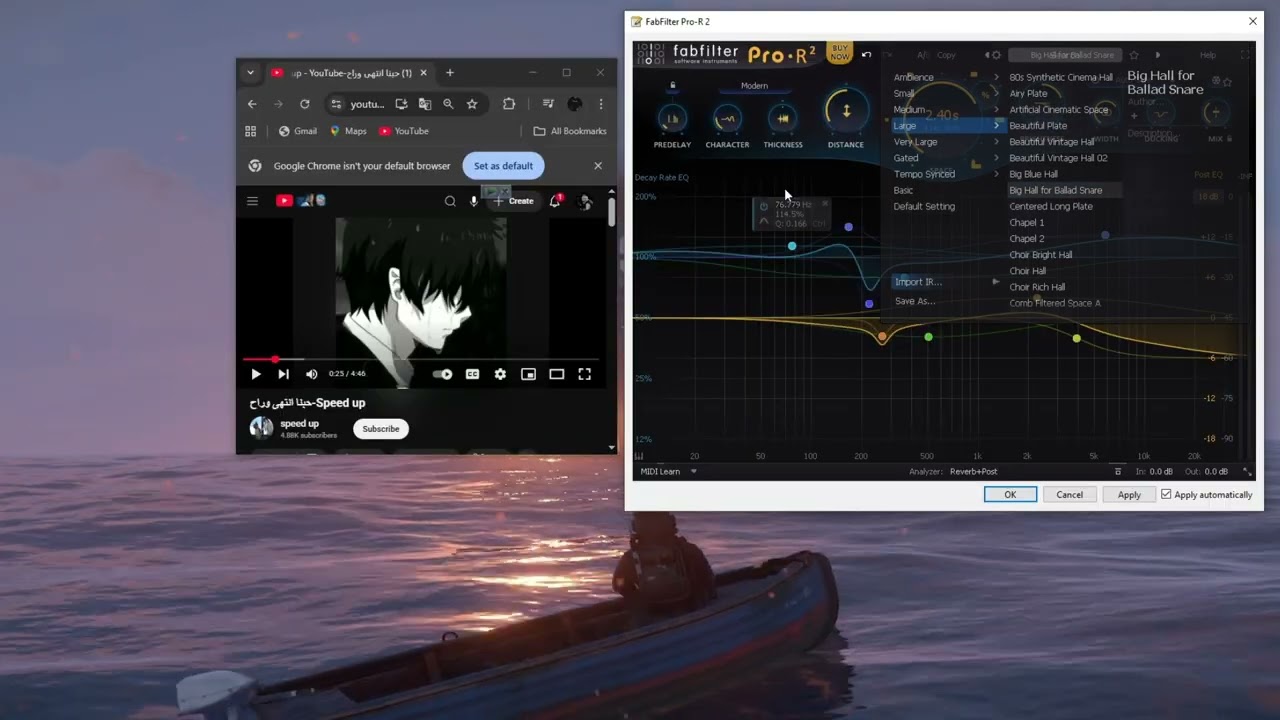The width and height of the screenshot is (1280, 720).
Task: Enter fullscreen on the YouTube player
Action: [x=585, y=374]
